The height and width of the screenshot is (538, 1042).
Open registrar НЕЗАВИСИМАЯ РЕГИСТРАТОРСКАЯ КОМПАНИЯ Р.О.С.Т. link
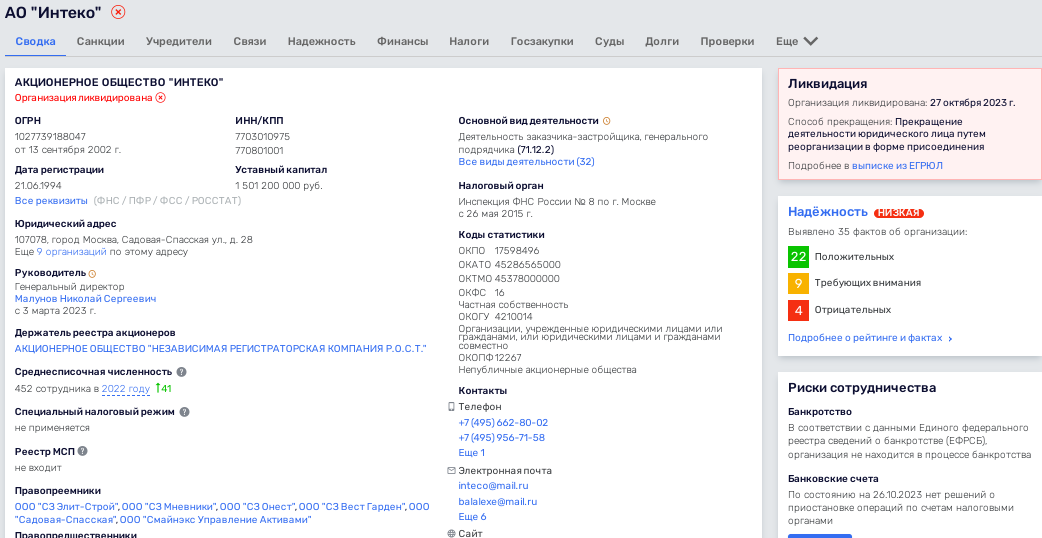221,349
